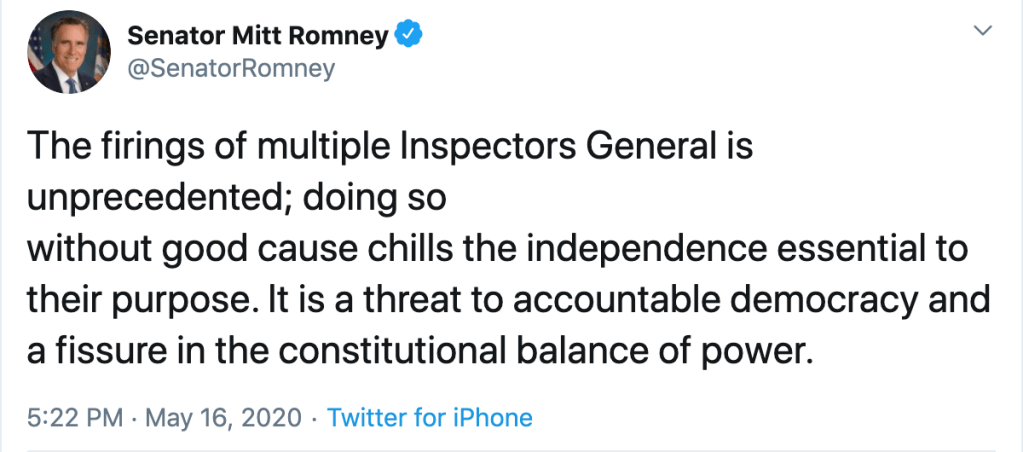Click the Senator Mitt Romney display name
The height and width of the screenshot is (452, 1023).
coord(257,36)
